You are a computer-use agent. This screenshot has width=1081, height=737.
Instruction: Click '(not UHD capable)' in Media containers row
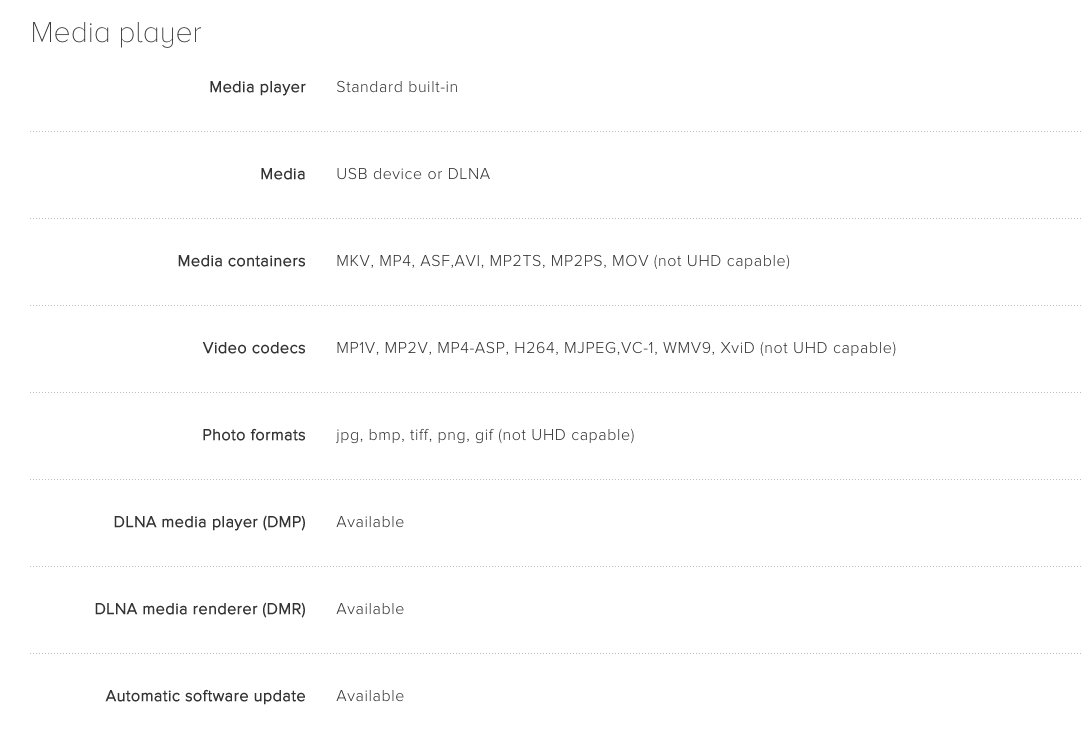point(721,261)
